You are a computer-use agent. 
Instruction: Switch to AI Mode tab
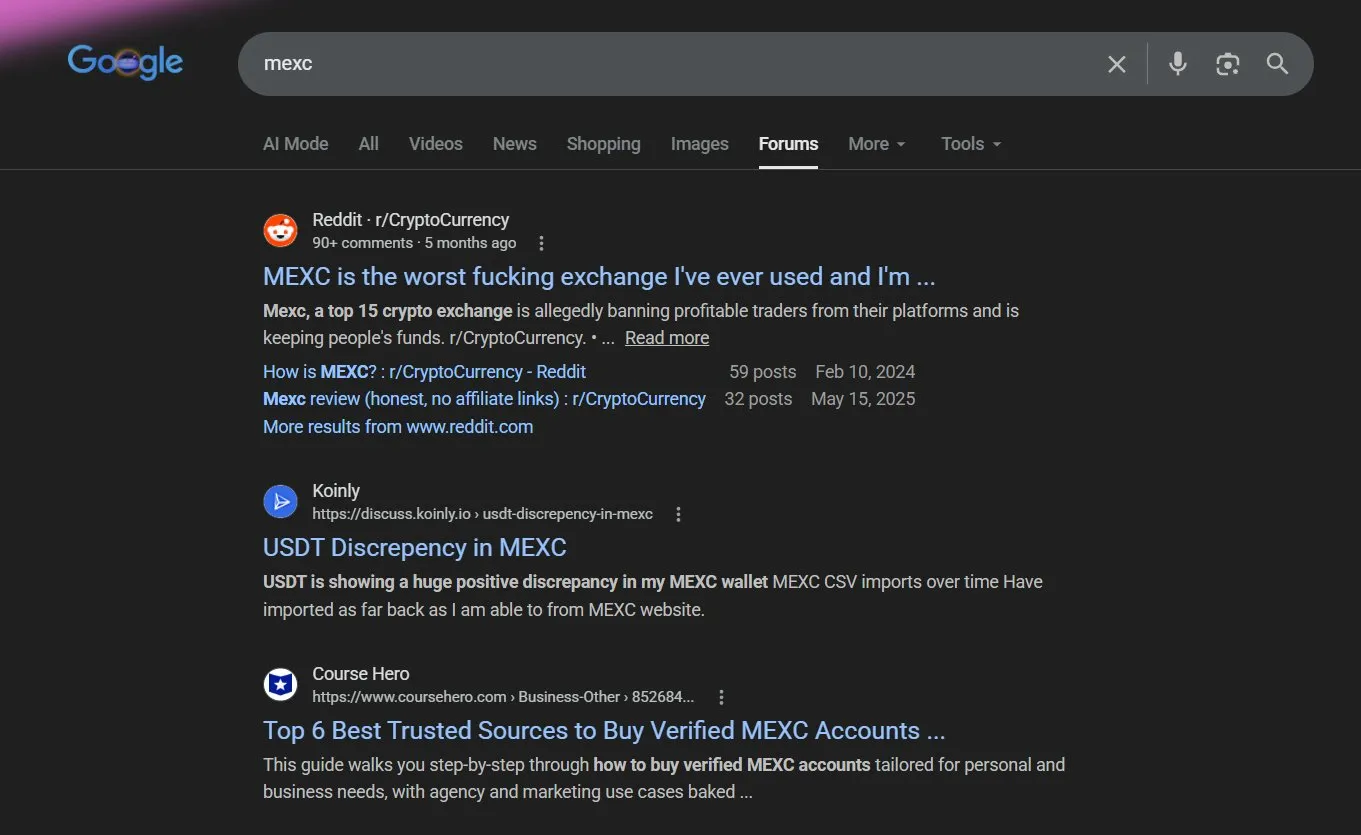click(295, 144)
